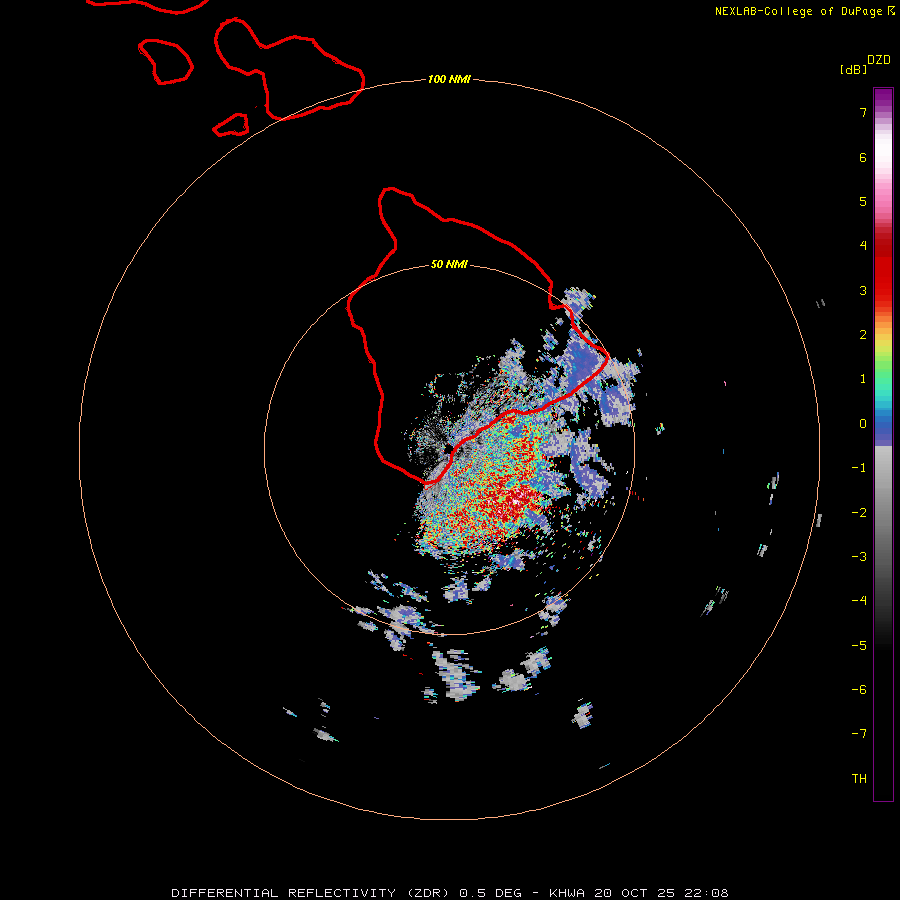Click the DZD label above the color scale
The width and height of the screenshot is (900, 900).
pos(879,60)
